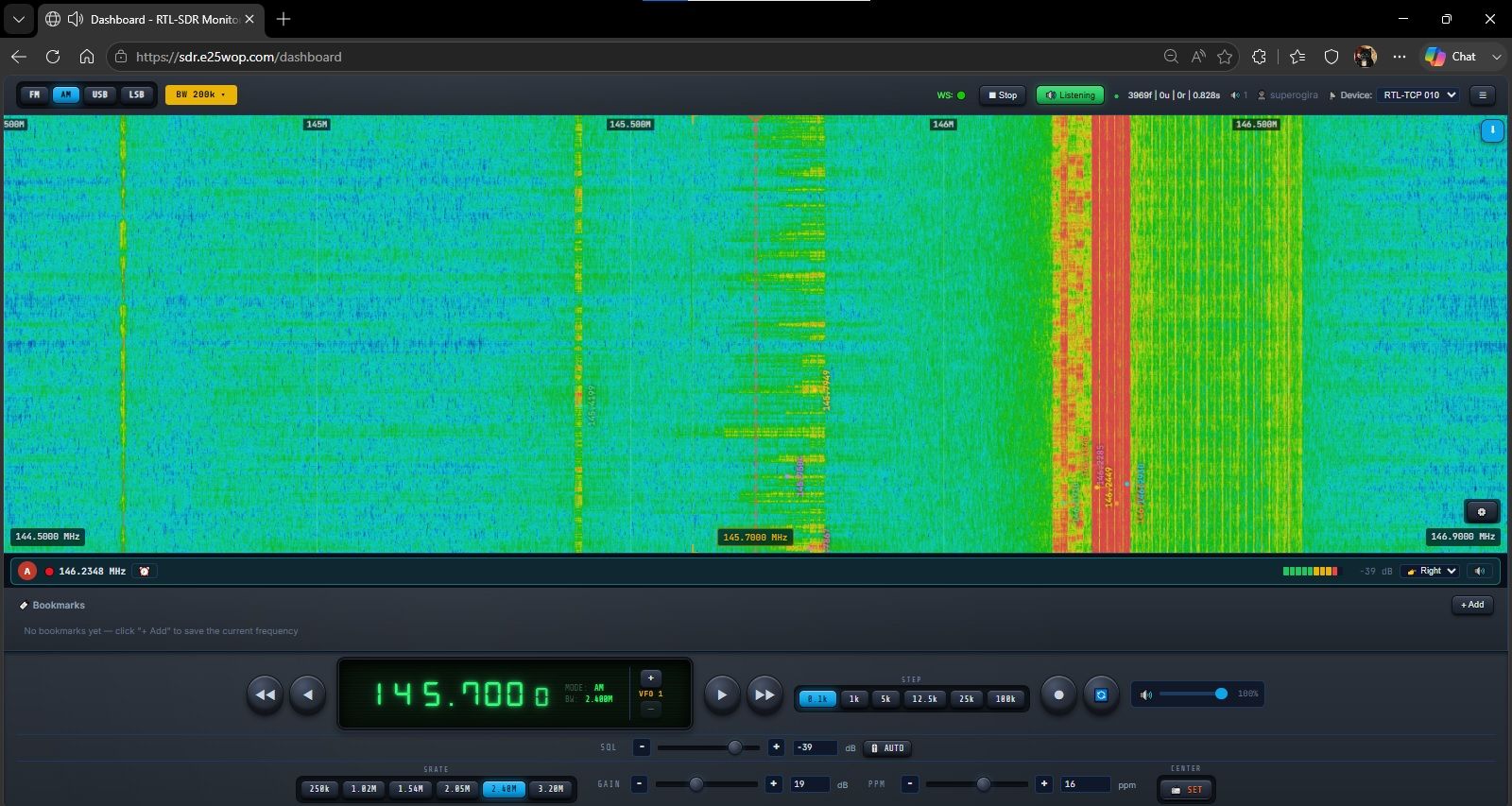Select USB demodulation mode
This screenshot has height=806, width=1512.
click(x=100, y=94)
